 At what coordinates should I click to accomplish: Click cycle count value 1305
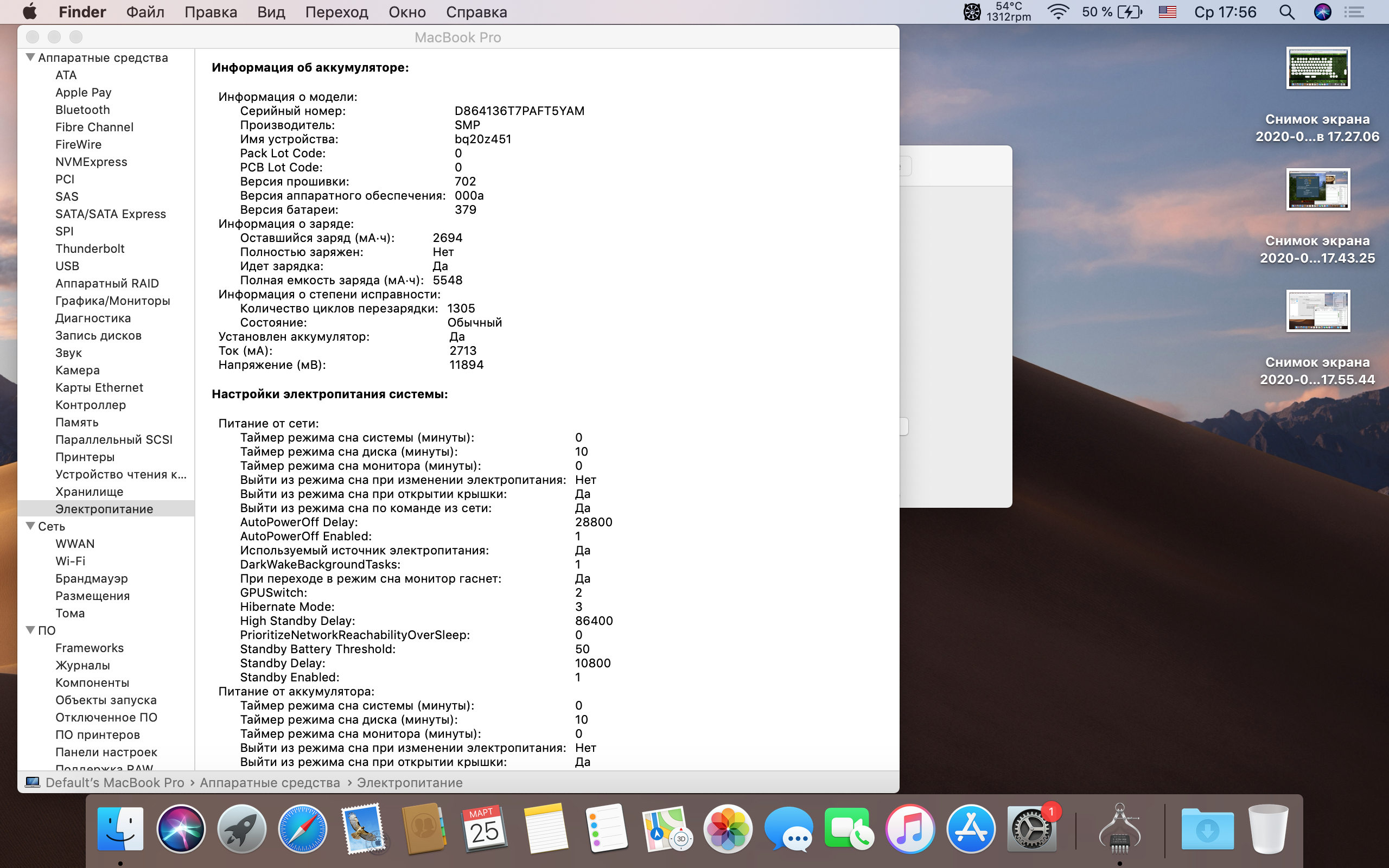461,308
